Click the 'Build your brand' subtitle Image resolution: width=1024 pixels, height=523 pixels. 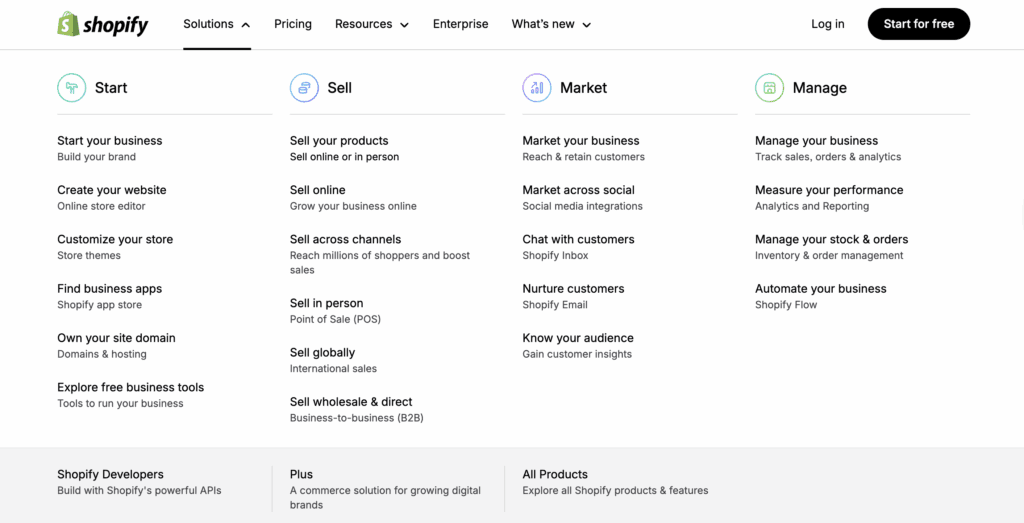click(97, 157)
